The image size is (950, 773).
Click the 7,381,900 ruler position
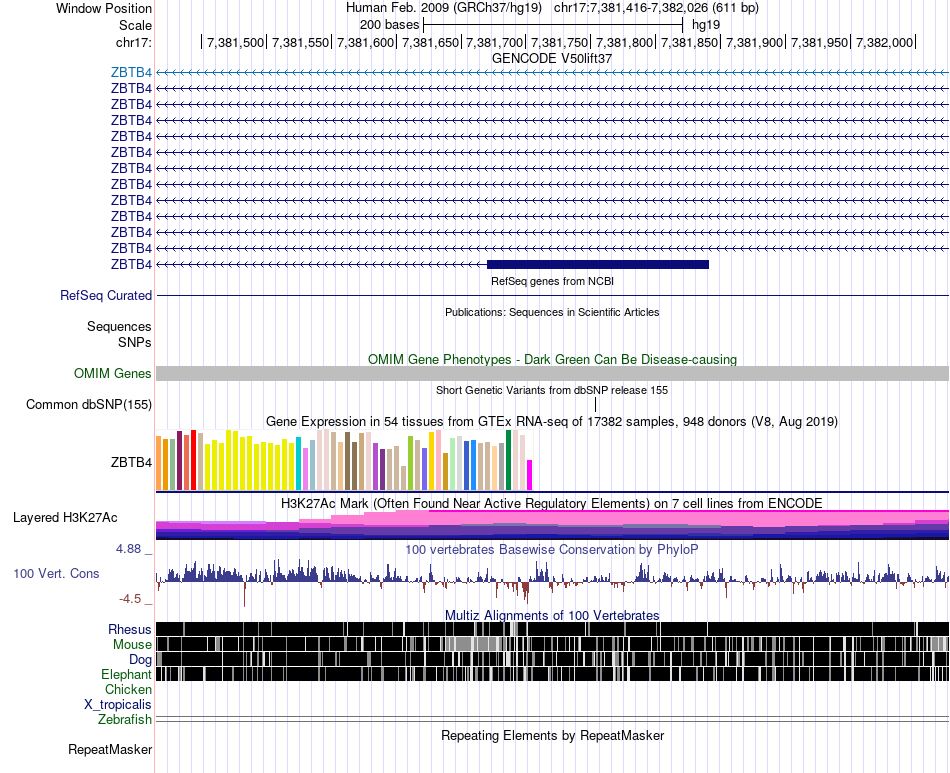pos(754,42)
